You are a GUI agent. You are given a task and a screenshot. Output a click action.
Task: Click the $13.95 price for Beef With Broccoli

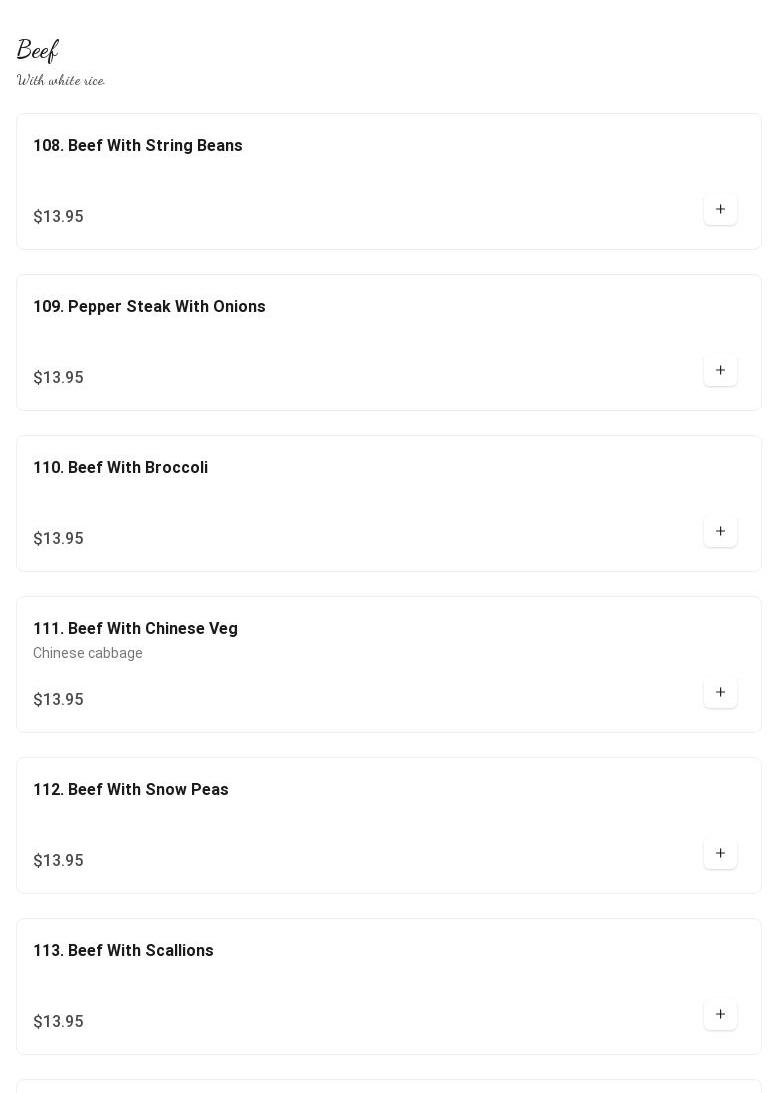[x=58, y=539]
